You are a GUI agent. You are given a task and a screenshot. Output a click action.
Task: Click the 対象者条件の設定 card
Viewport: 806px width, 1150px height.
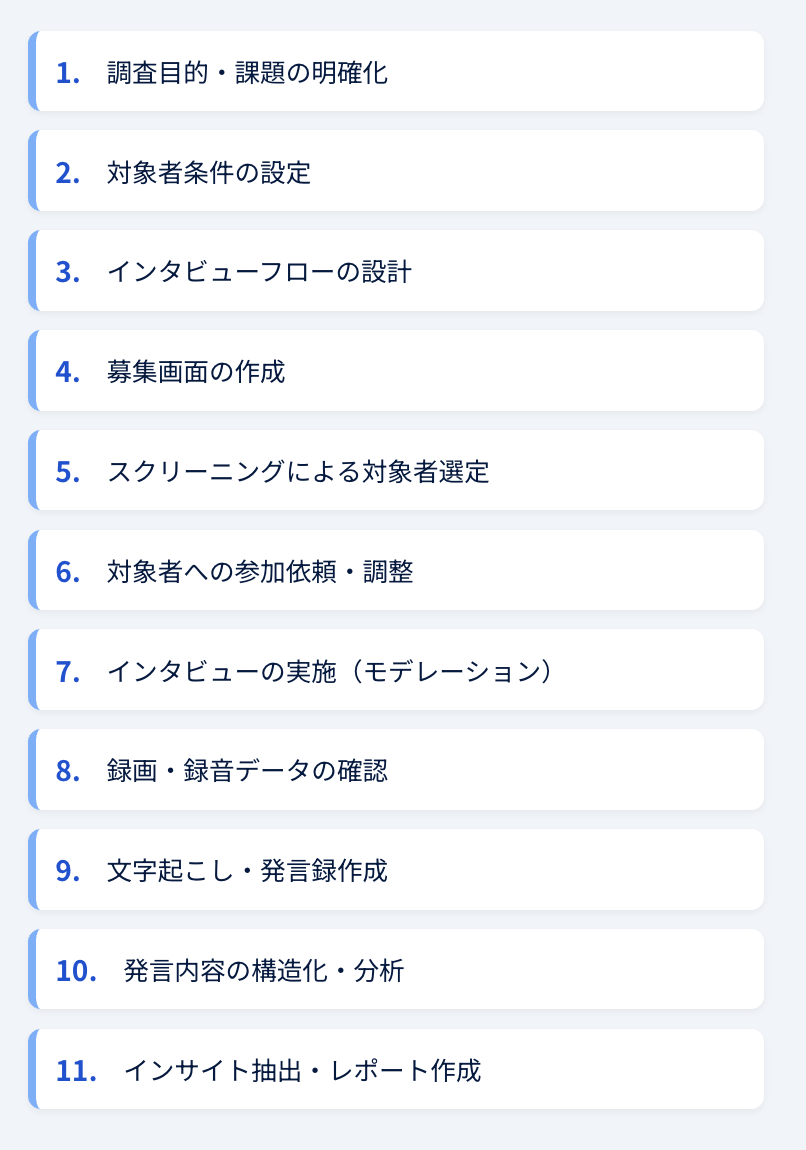tap(396, 171)
